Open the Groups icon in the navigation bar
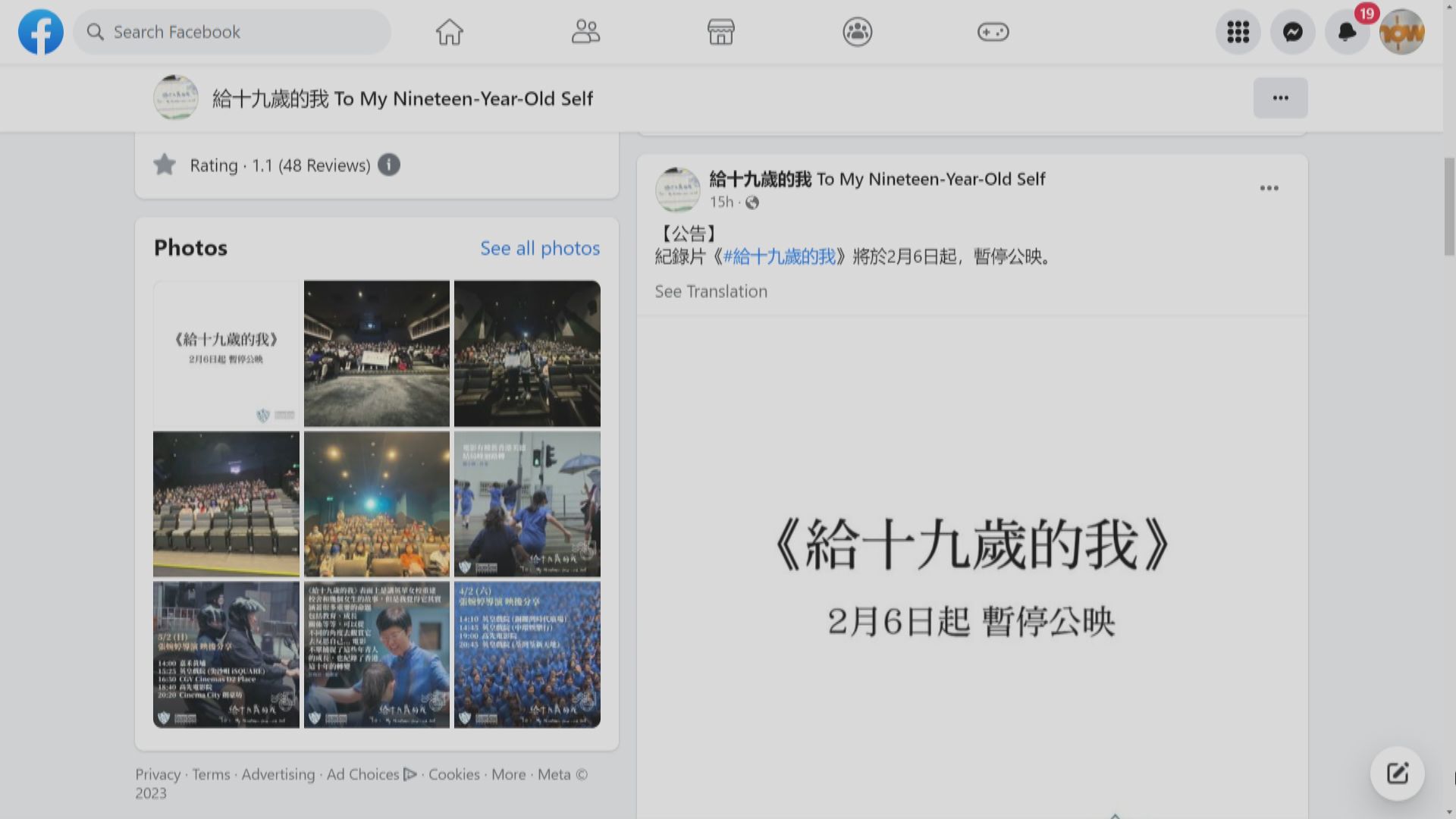The image size is (1456, 819). [x=857, y=32]
